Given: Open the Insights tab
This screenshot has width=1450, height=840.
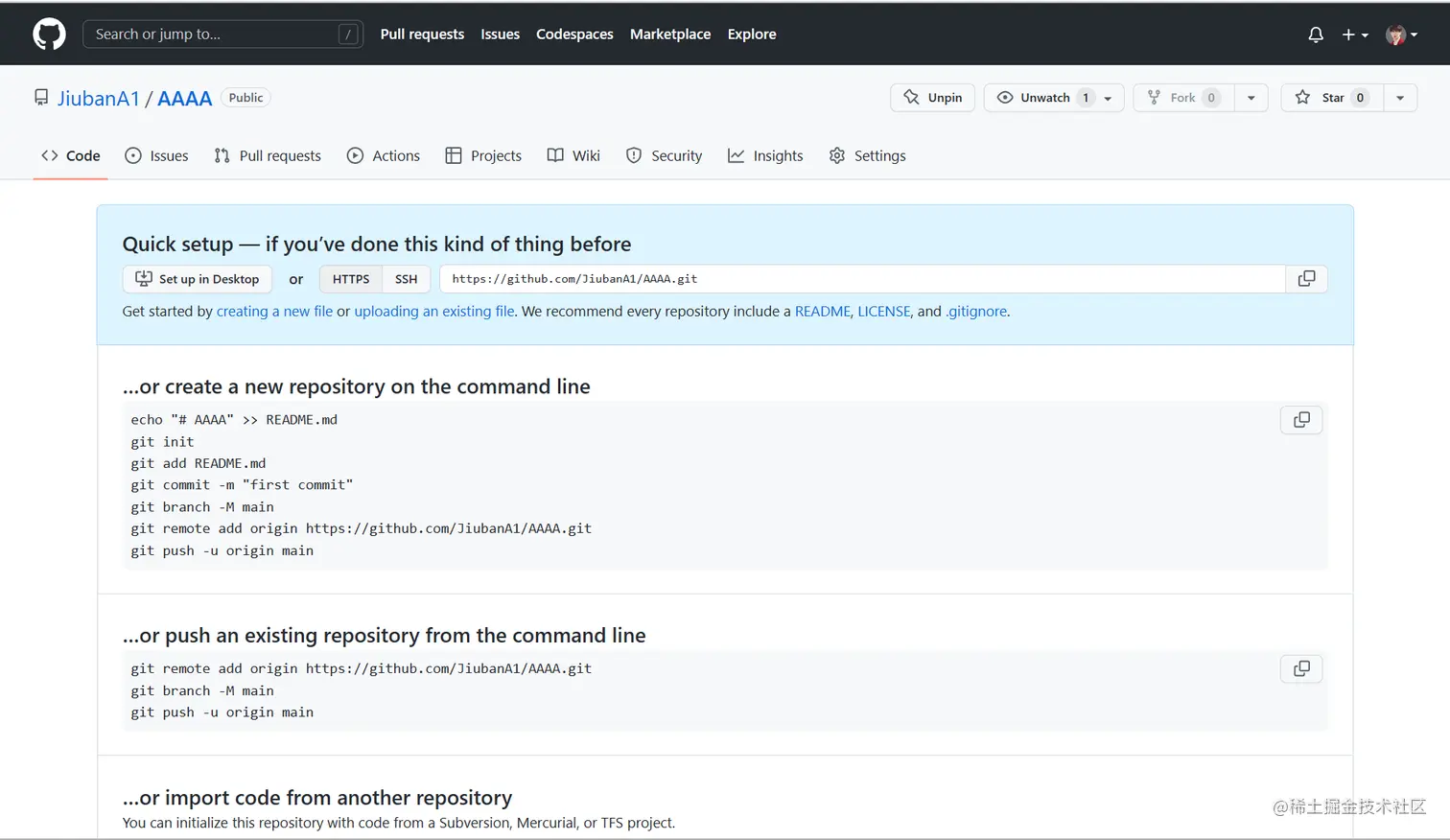Looking at the screenshot, I should tap(765, 155).
